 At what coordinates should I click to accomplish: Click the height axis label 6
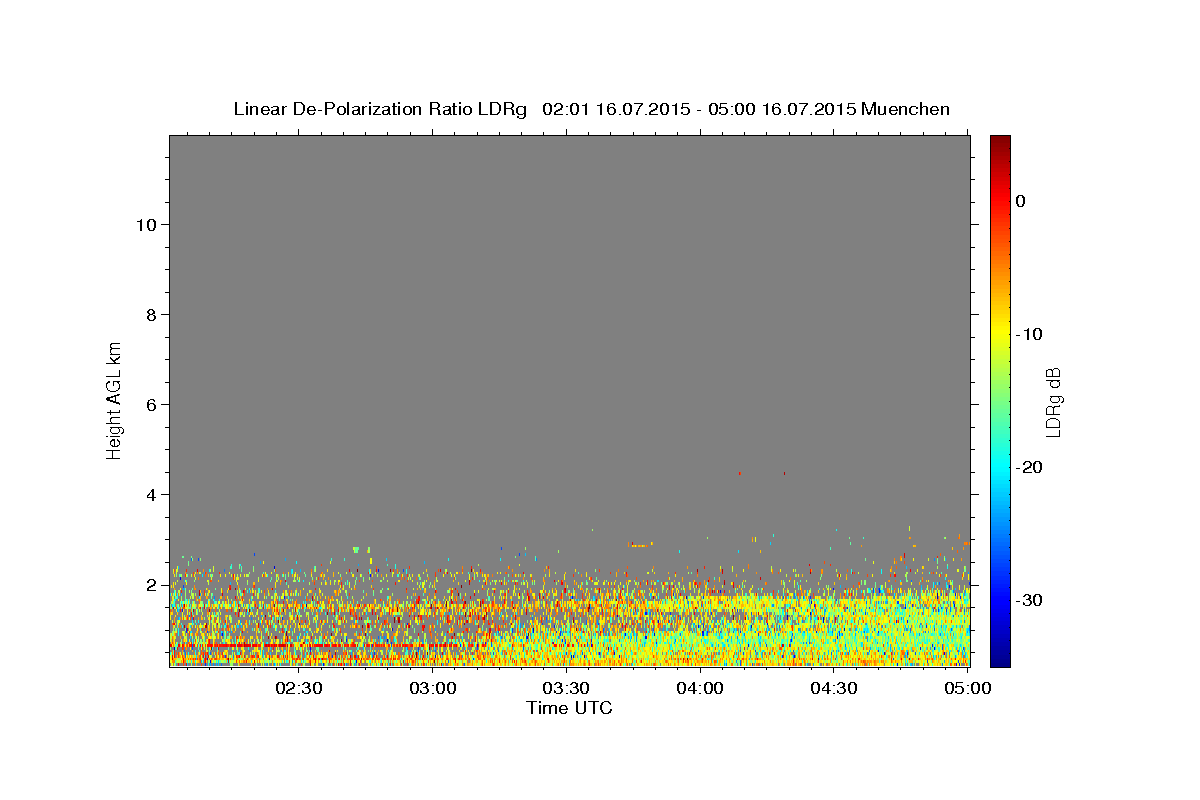coord(152,404)
